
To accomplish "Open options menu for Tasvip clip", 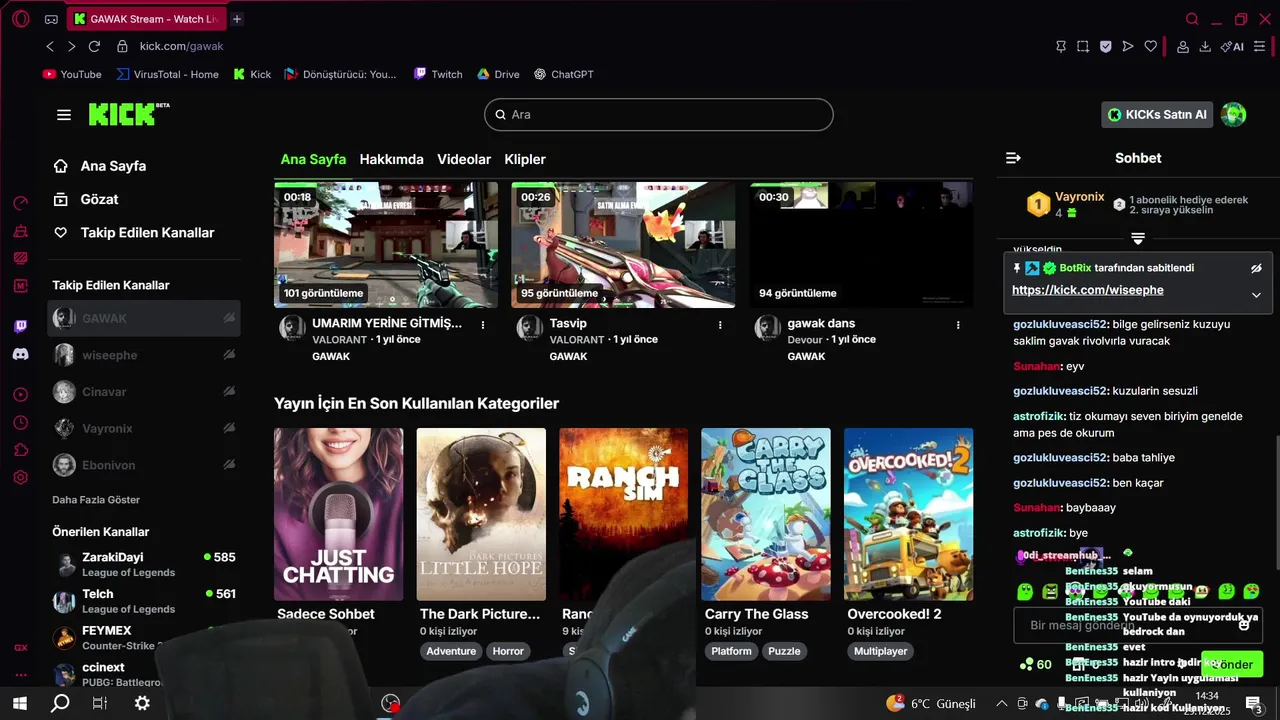I will point(720,325).
